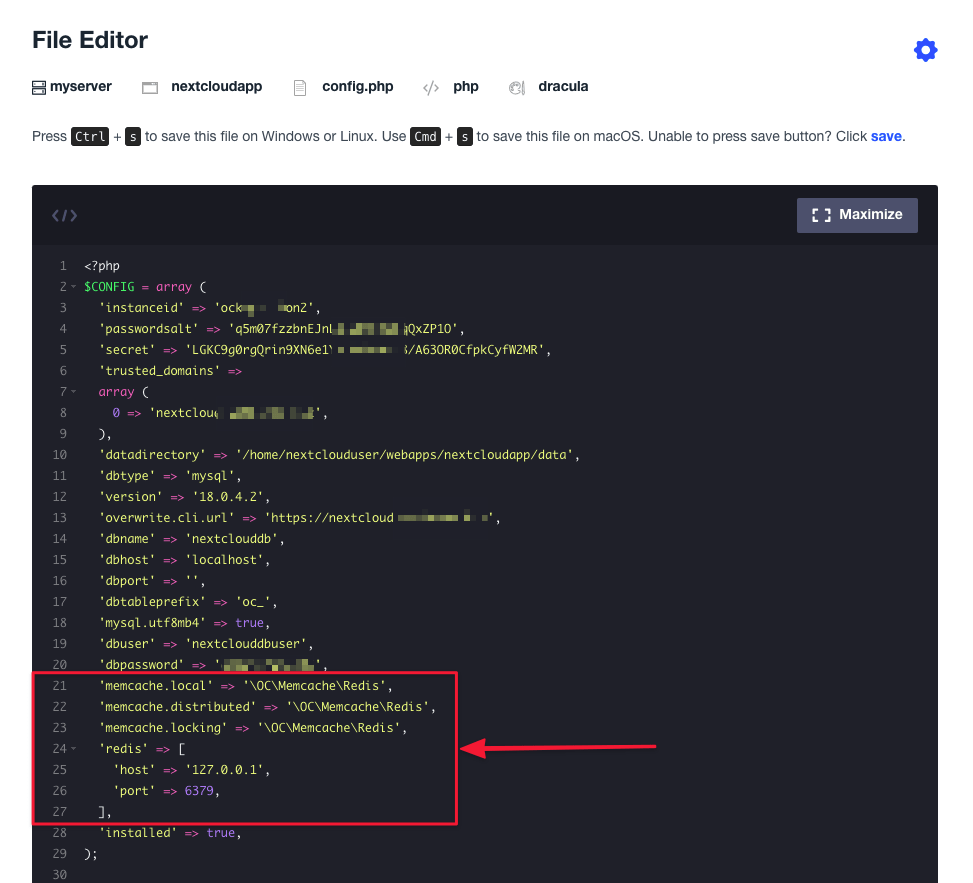Click the expand-arrows icon inside the Maximize button

click(x=822, y=214)
